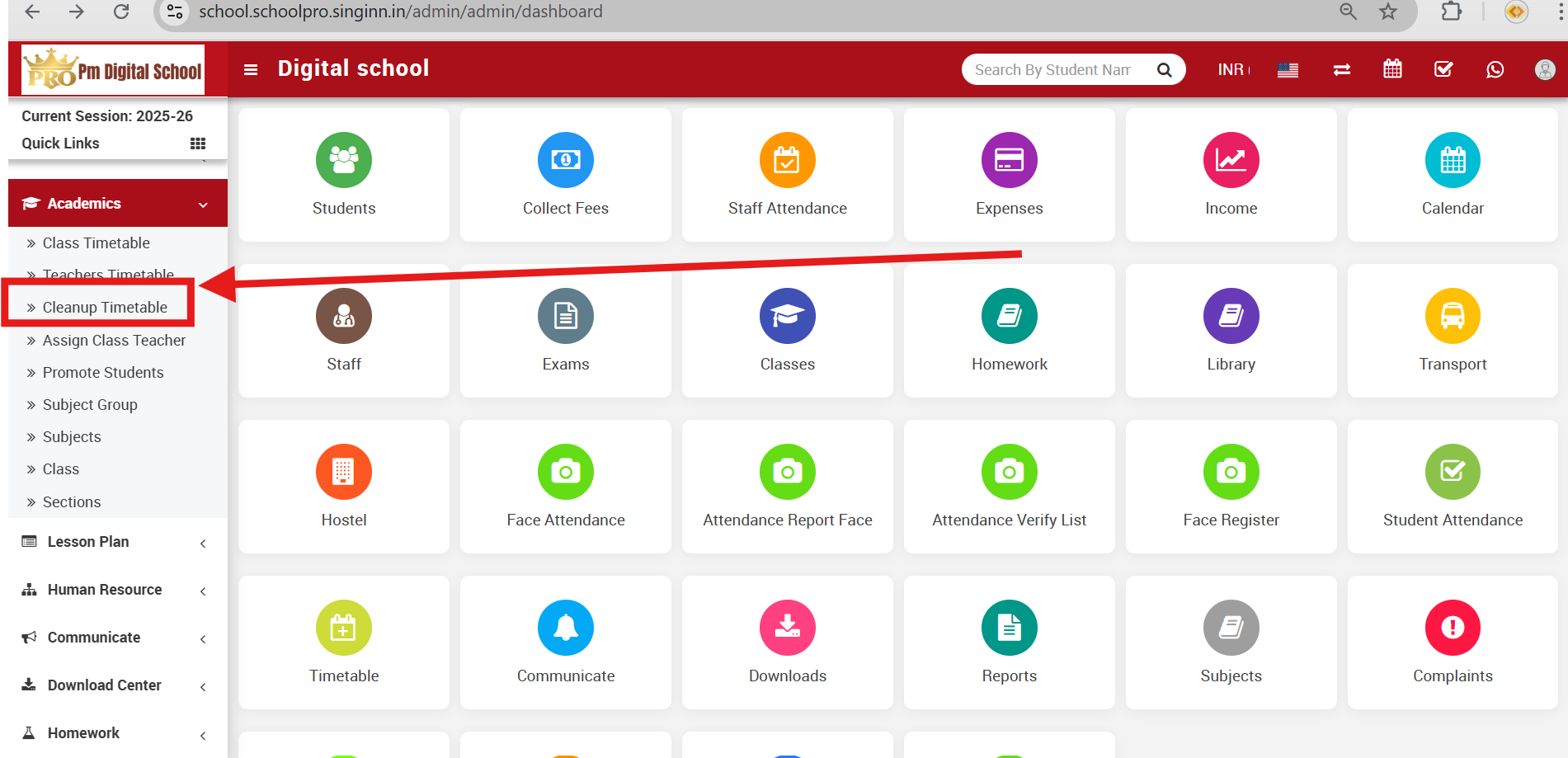Click the sidebar hamburger menu toggle
Image resolution: width=1568 pixels, height=758 pixels.
(x=251, y=69)
